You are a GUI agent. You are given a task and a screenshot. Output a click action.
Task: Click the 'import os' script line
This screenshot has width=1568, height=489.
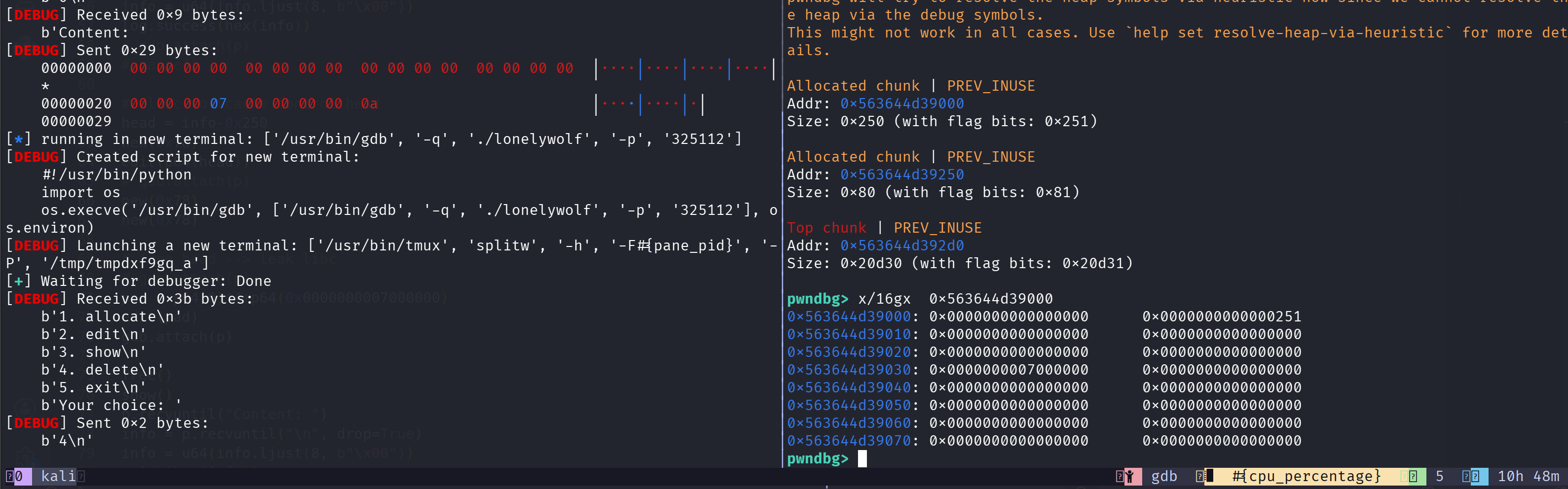(81, 192)
